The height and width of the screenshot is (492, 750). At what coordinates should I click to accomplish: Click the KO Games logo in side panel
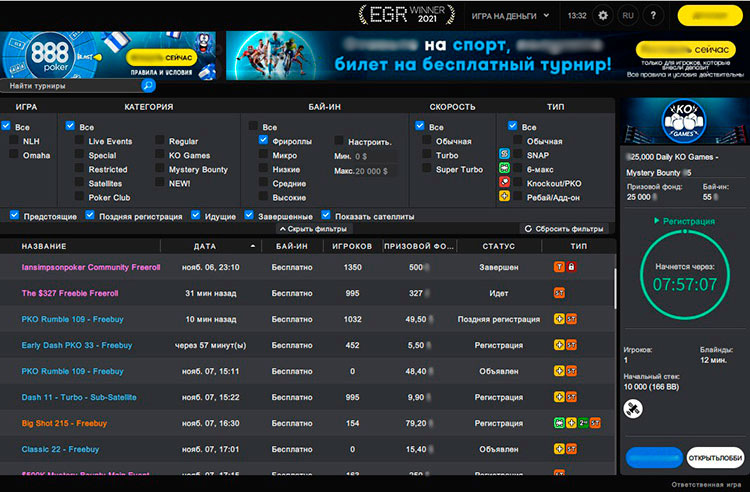(x=684, y=121)
